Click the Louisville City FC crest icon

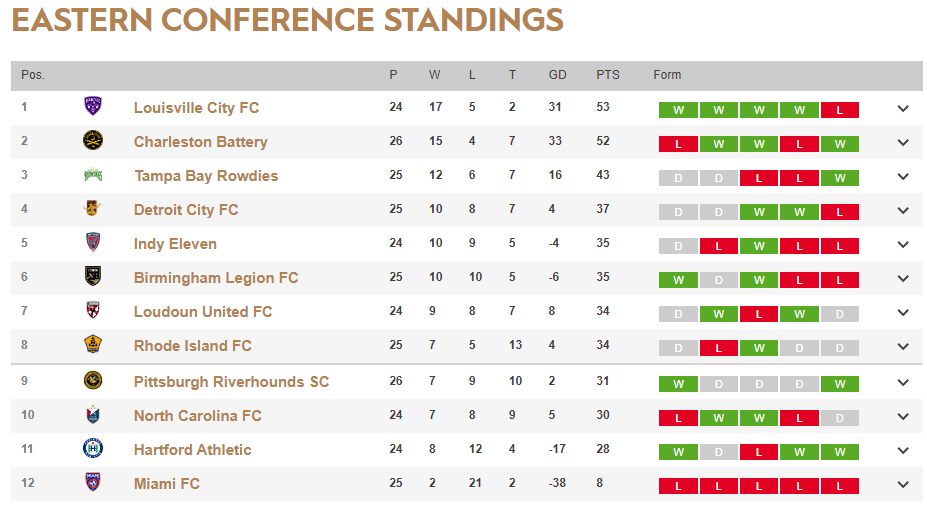point(93,107)
